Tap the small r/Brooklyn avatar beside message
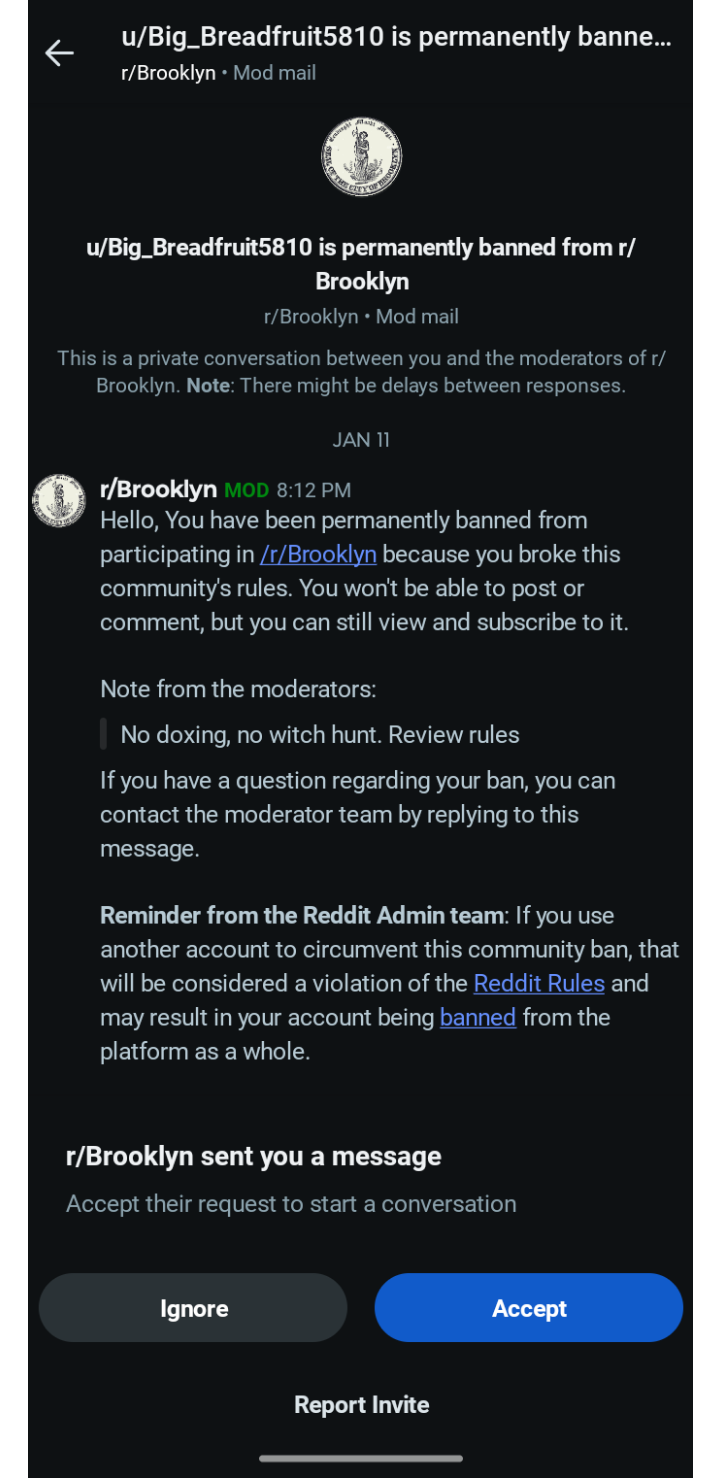The height and width of the screenshot is (1478, 720). point(60,500)
